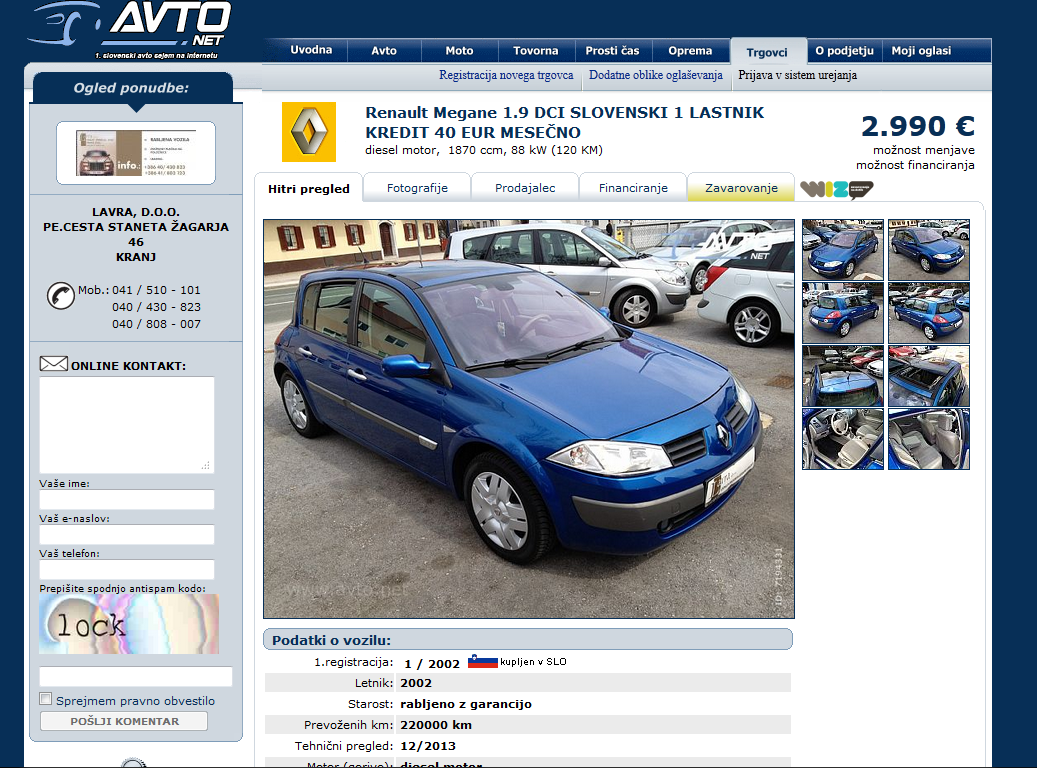Click the antispam code input field
Screen dimensions: 1037x768
pyautogui.click(x=136, y=677)
